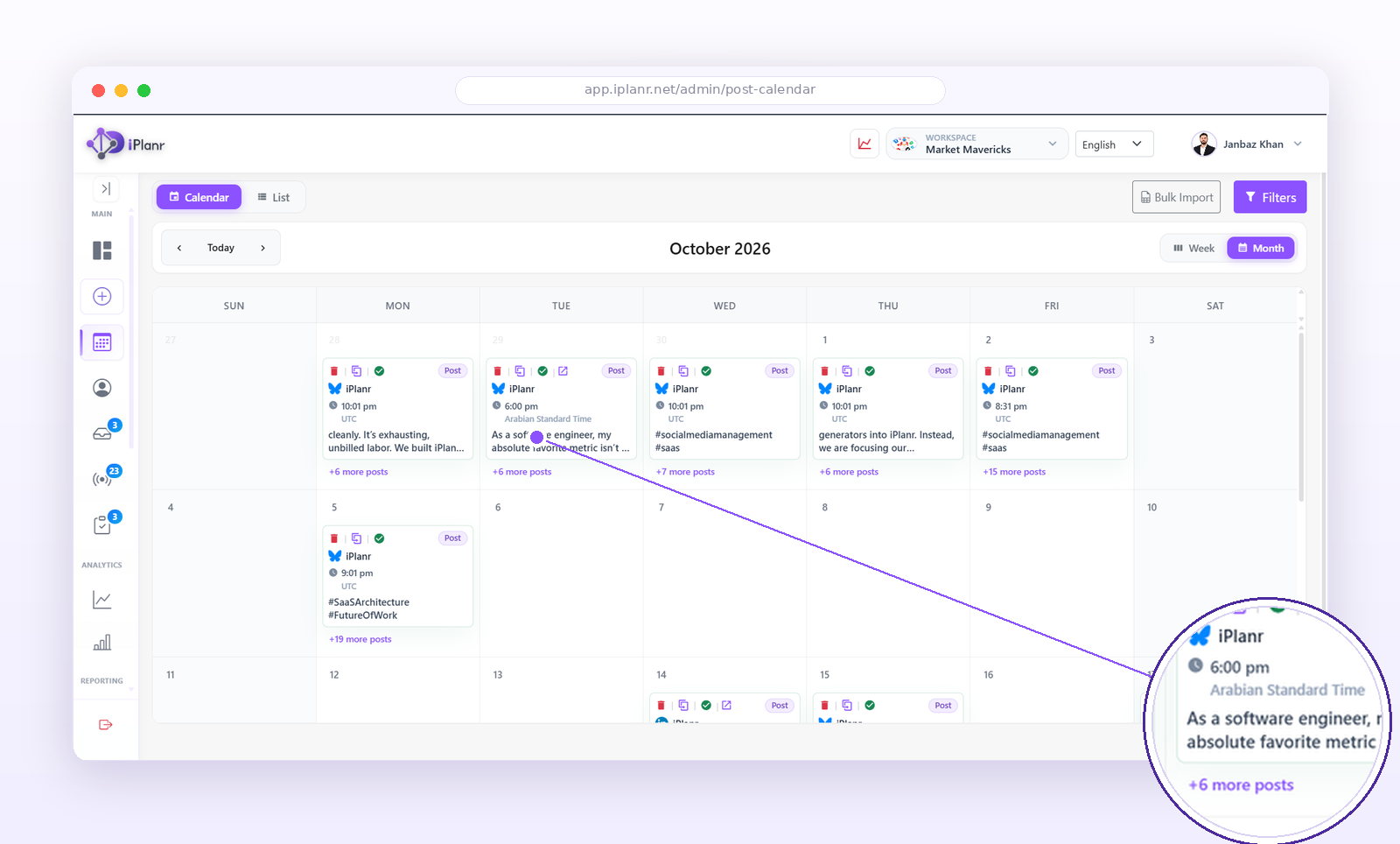Screen dimensions: 1400x844
Task: Open the inbox tray icon with badge 3
Action: click(102, 433)
